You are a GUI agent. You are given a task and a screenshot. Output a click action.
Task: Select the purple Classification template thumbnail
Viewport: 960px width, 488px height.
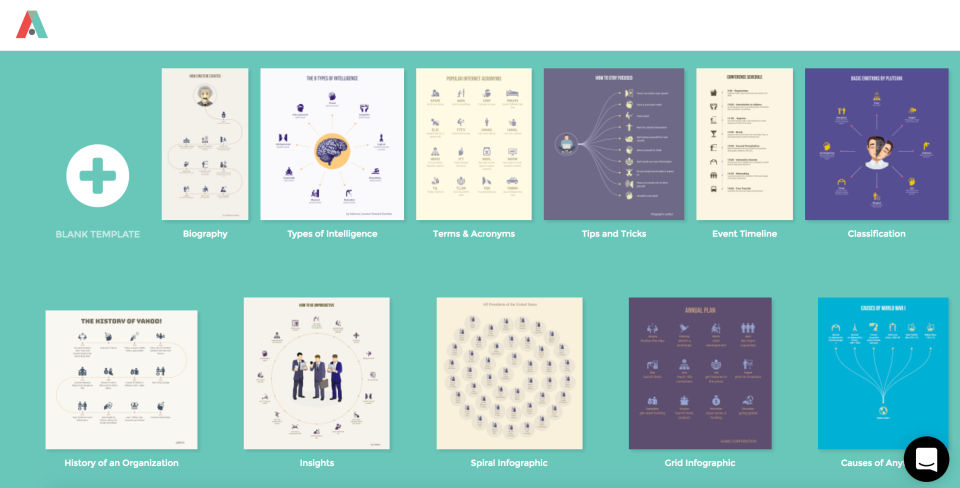(x=877, y=144)
